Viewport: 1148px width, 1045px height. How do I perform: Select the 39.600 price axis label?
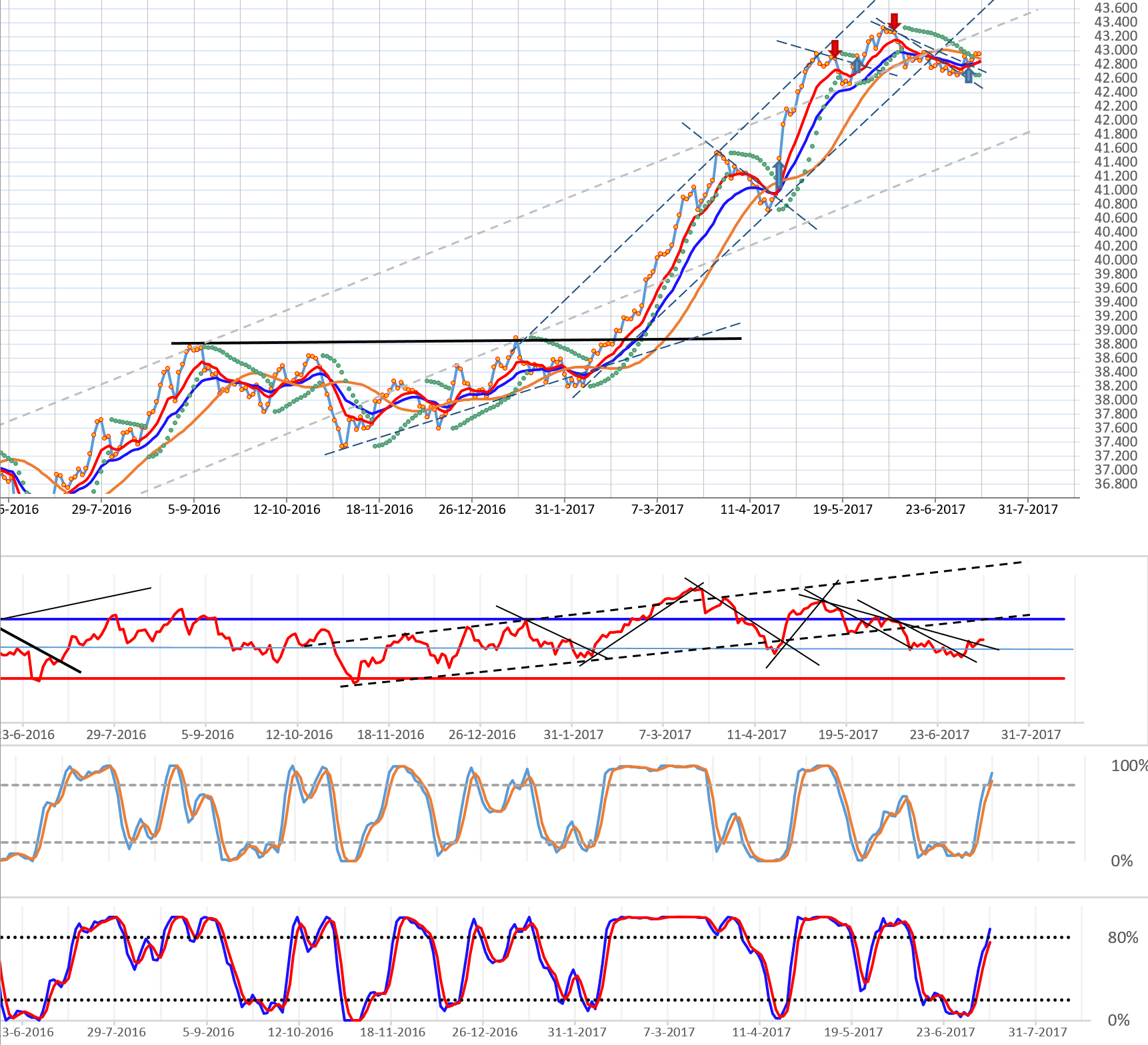(1116, 288)
